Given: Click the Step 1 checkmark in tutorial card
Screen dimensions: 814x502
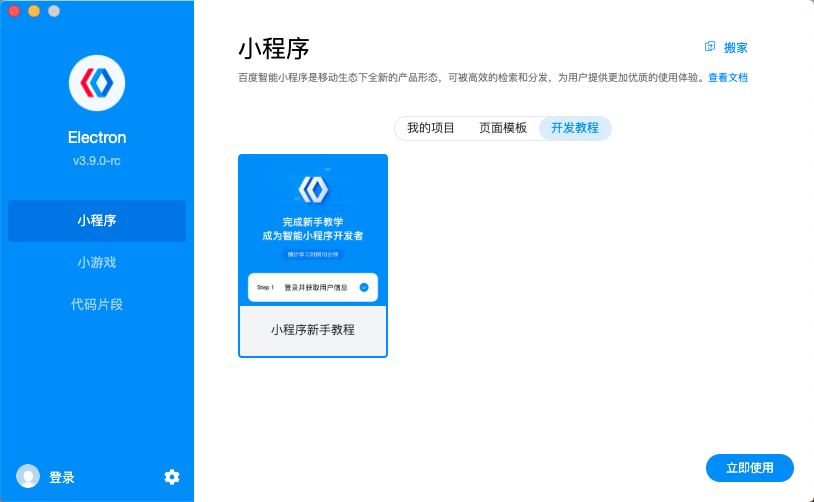Looking at the screenshot, I should click(364, 287).
